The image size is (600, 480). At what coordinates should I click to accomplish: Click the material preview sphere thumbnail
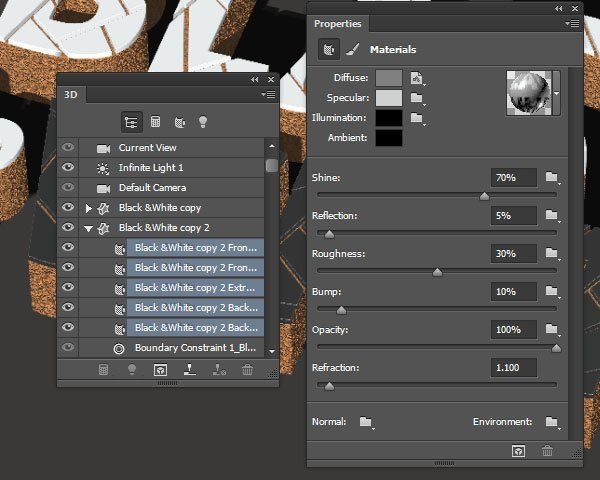(x=529, y=93)
